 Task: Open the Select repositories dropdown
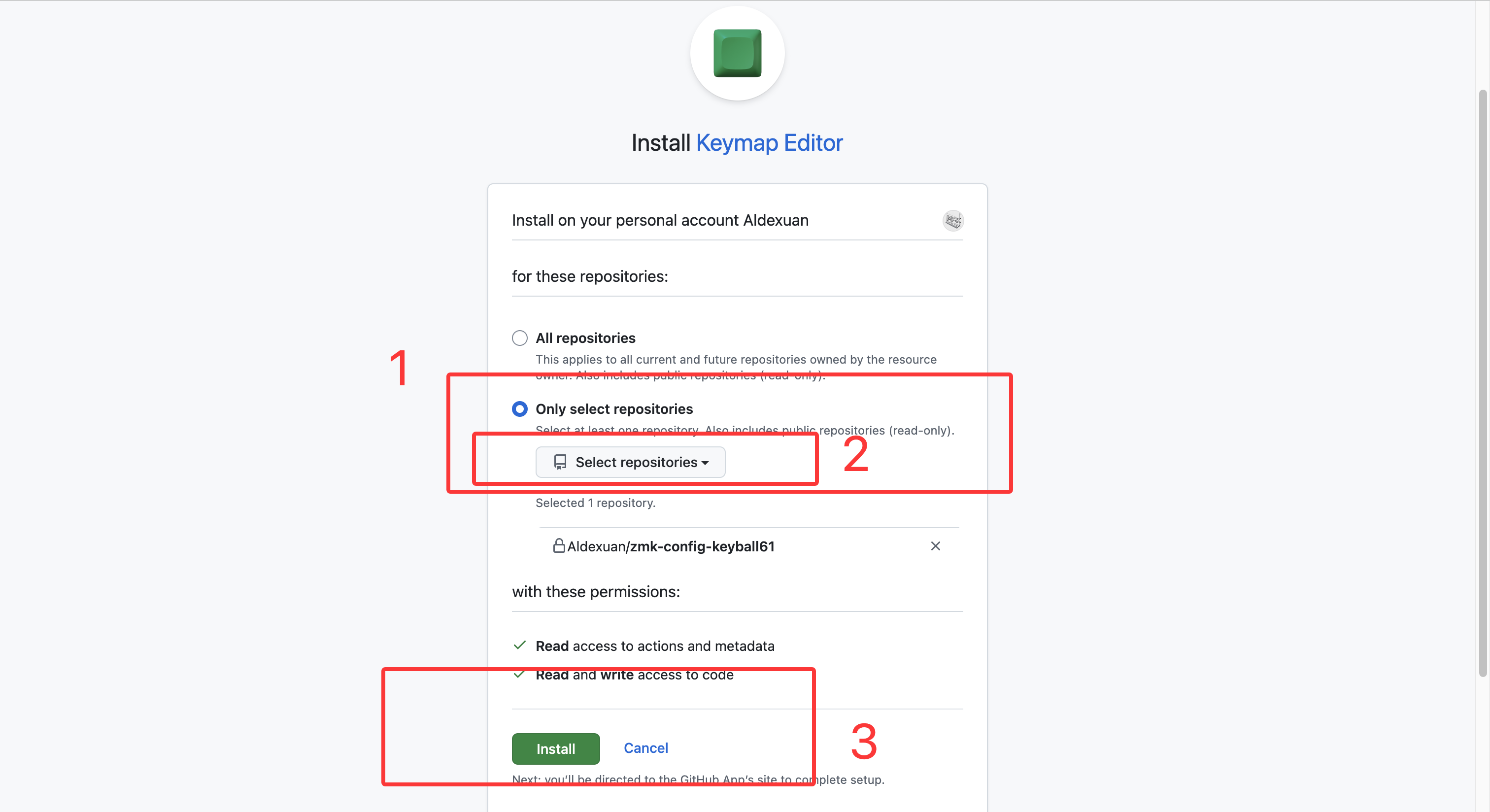630,462
